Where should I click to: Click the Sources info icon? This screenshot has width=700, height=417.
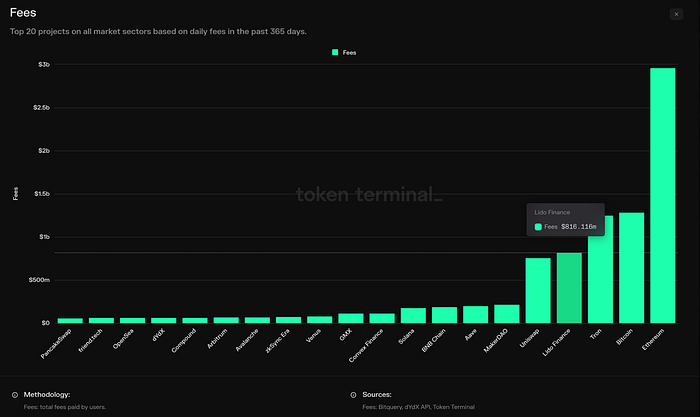coord(353,395)
